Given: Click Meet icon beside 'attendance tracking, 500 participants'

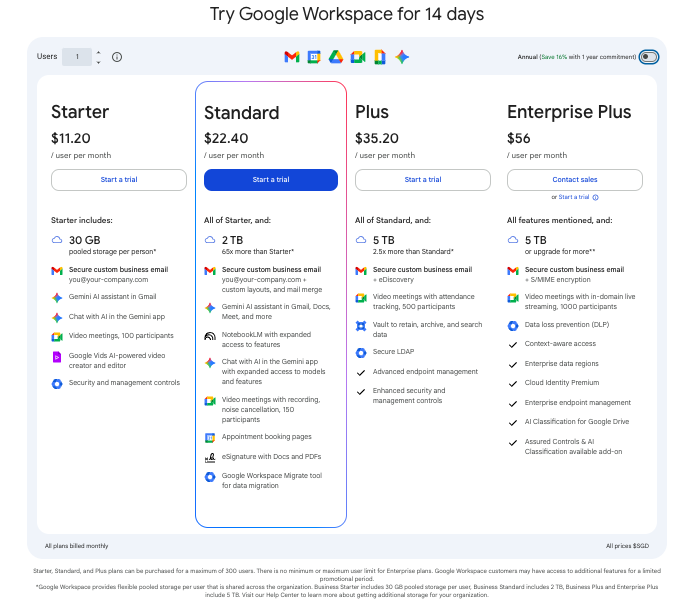Looking at the screenshot, I should pos(361,298).
